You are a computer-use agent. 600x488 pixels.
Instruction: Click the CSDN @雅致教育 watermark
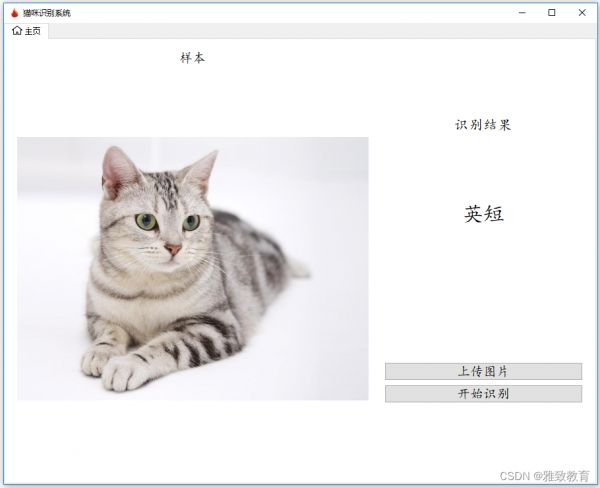(x=543, y=476)
